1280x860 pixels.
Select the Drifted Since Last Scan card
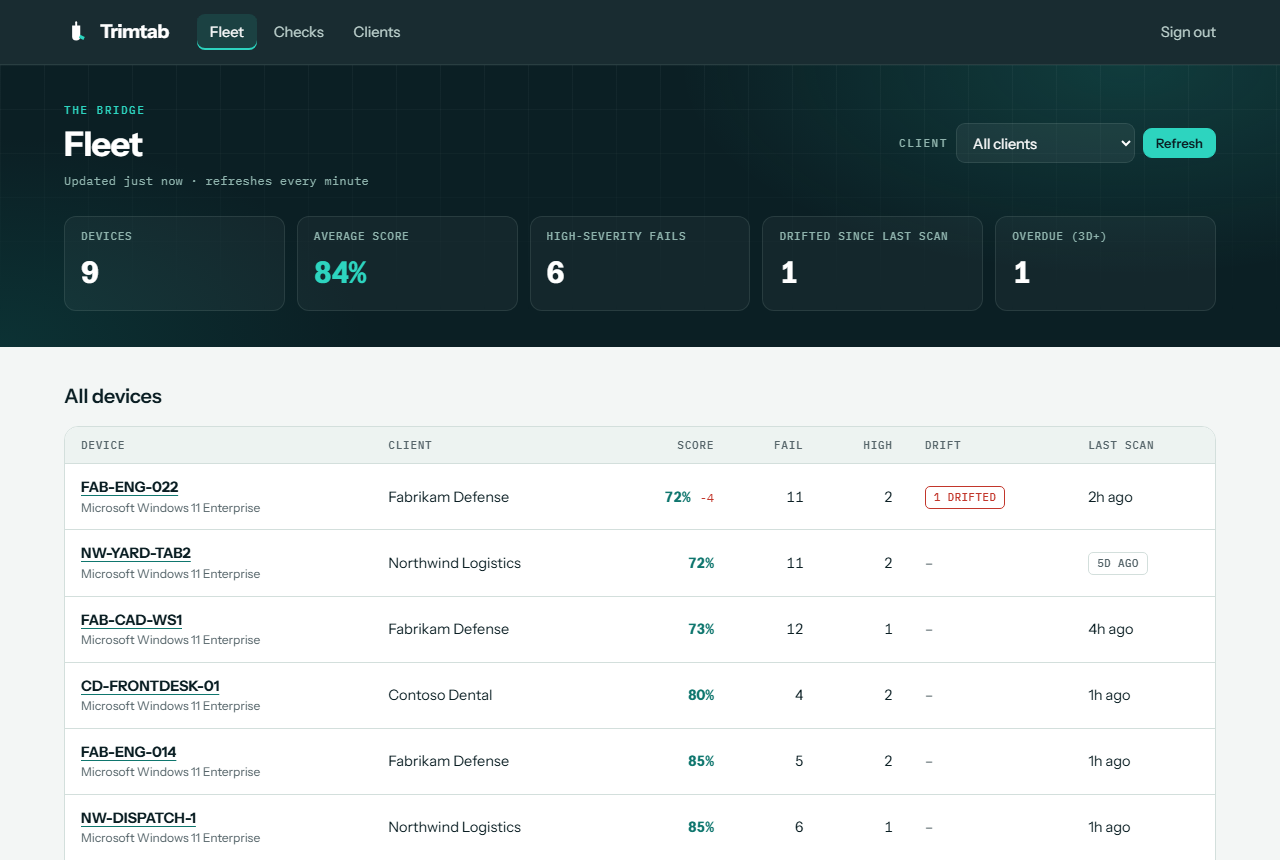coord(872,264)
